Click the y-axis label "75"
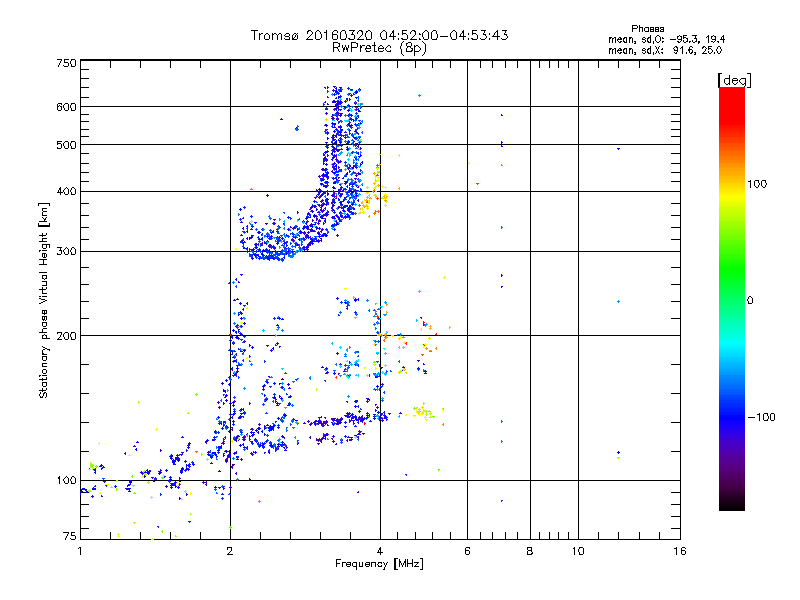This screenshot has height=600, width=800. (70, 536)
